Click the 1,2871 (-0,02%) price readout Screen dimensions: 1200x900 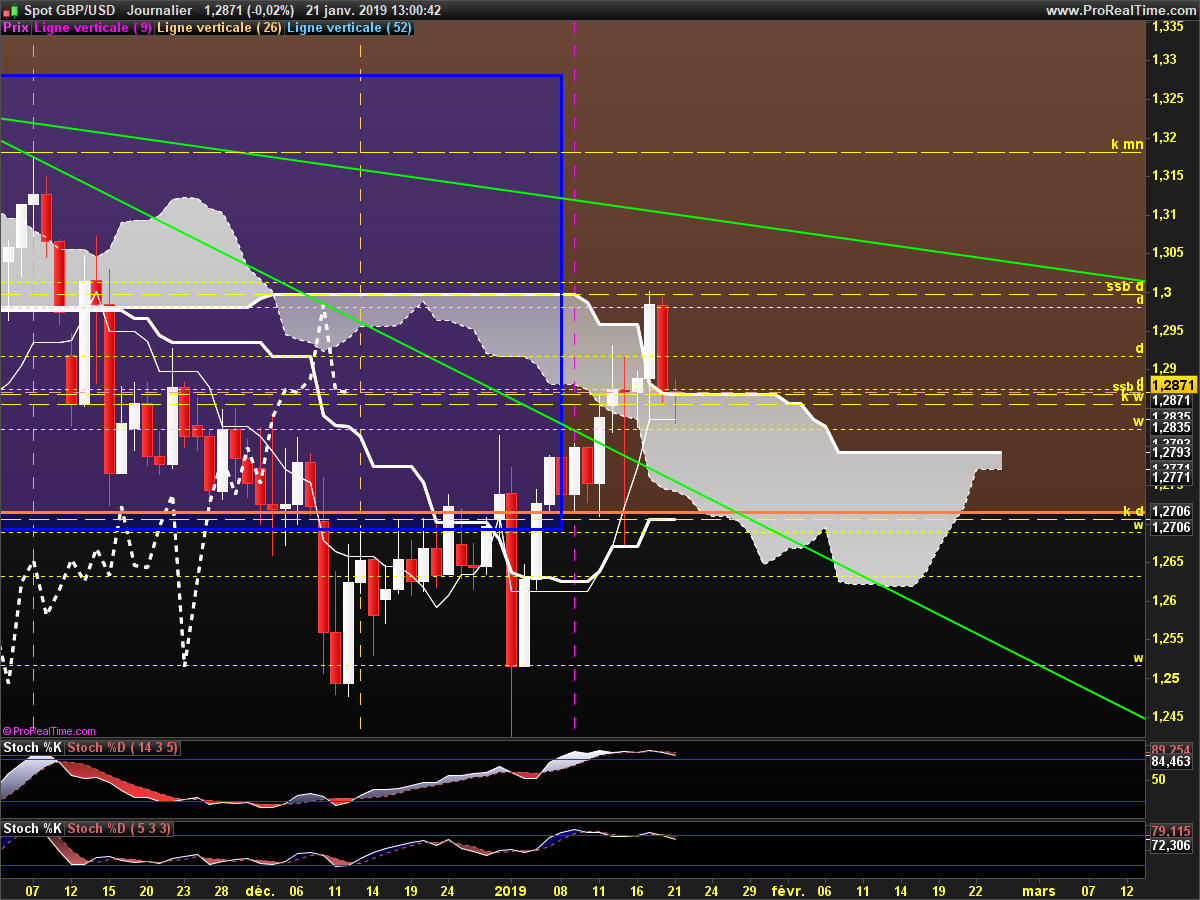pyautogui.click(x=249, y=10)
